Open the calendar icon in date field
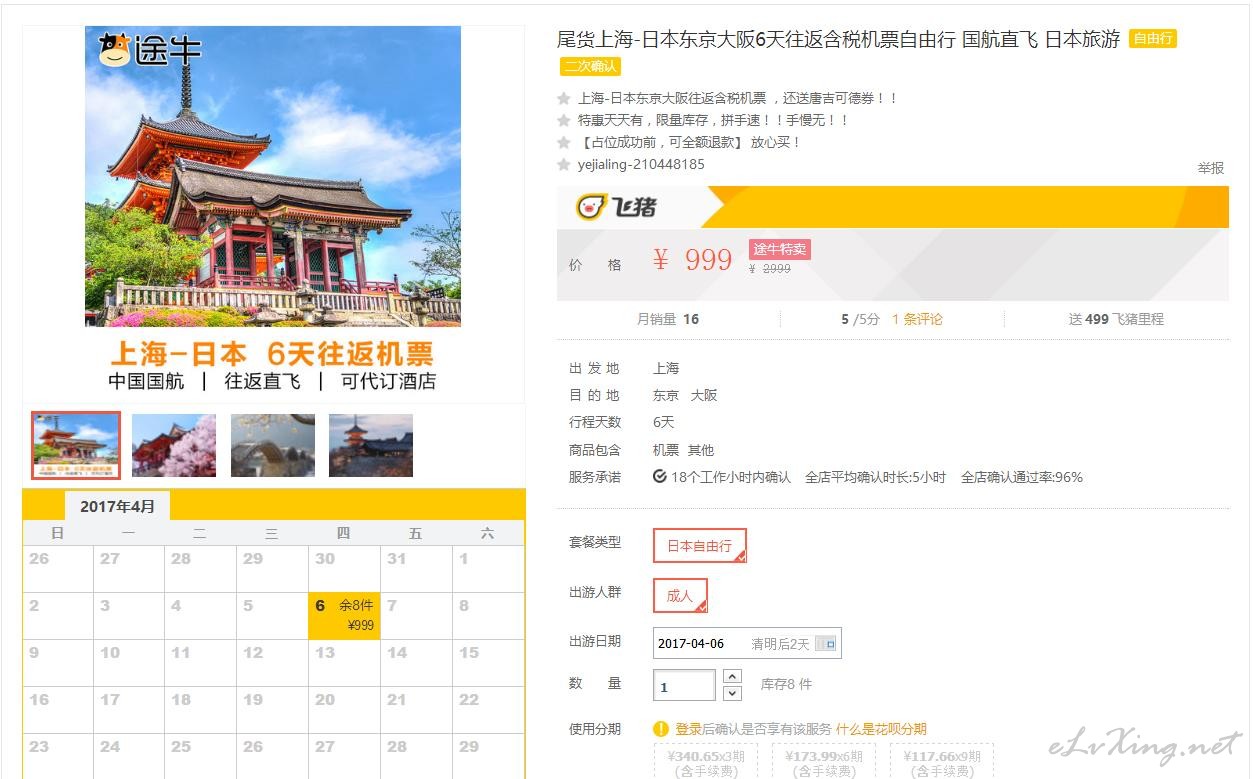The image size is (1253, 779). (x=826, y=643)
